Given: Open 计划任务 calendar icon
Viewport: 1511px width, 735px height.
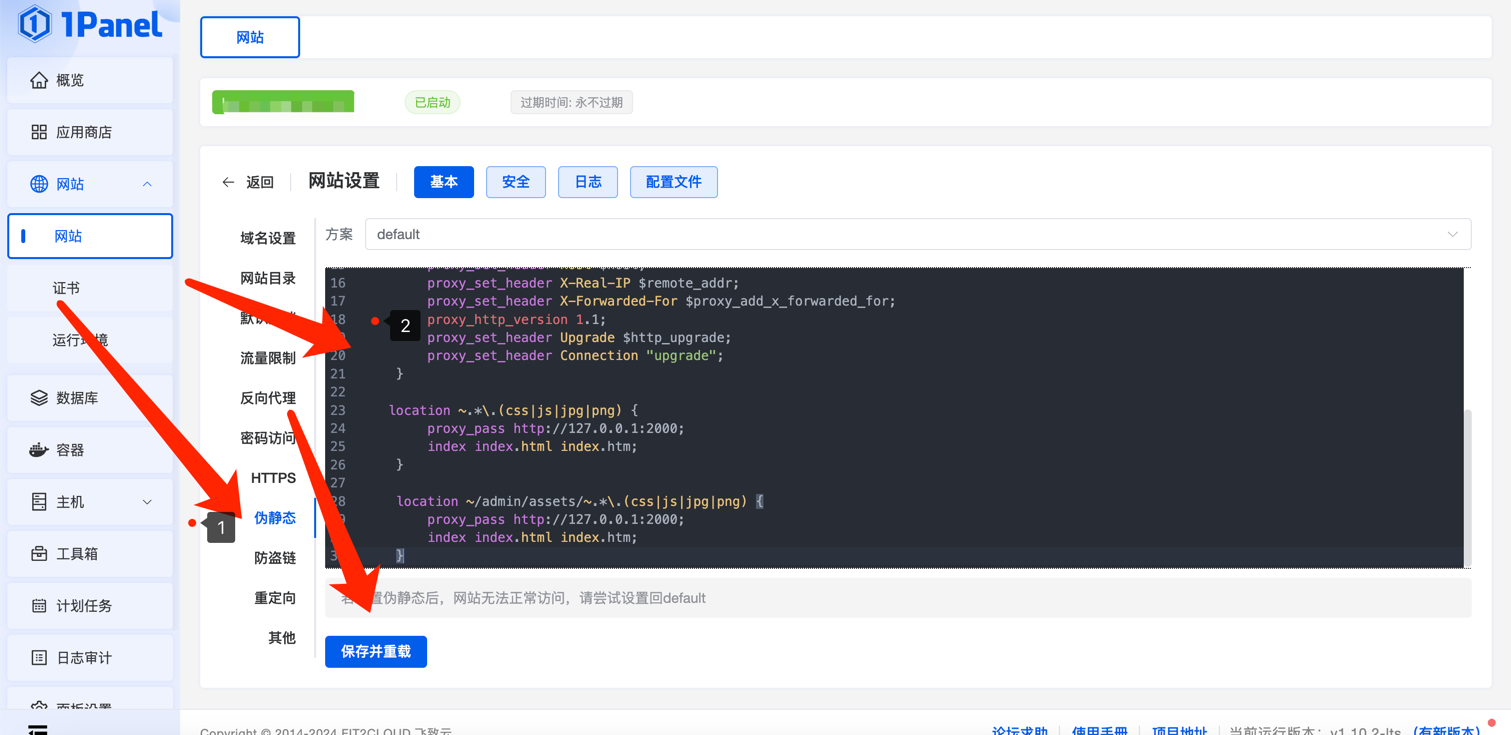Looking at the screenshot, I should tap(39, 606).
